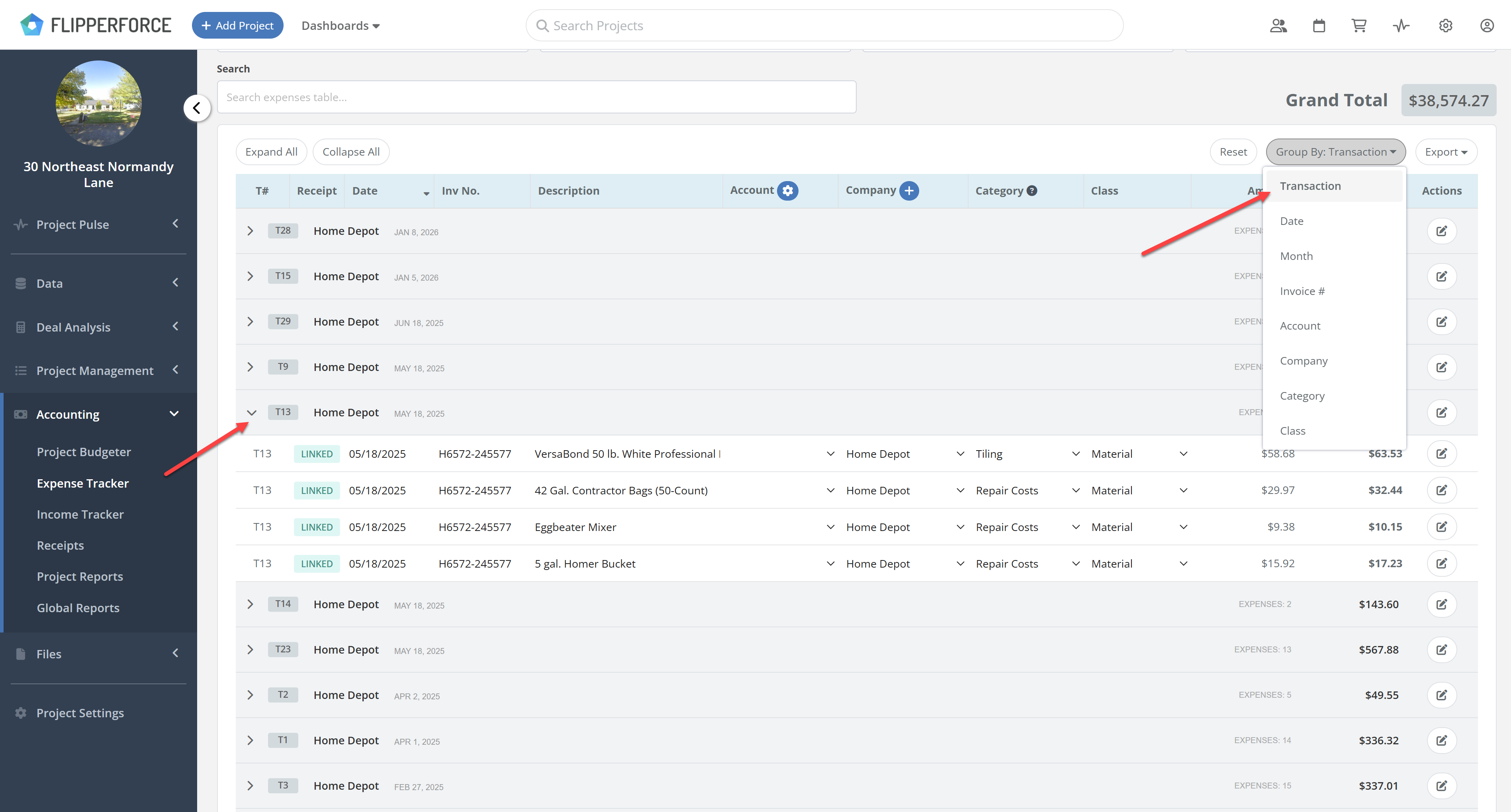Click the Reset button
The height and width of the screenshot is (812, 1511).
click(1232, 152)
